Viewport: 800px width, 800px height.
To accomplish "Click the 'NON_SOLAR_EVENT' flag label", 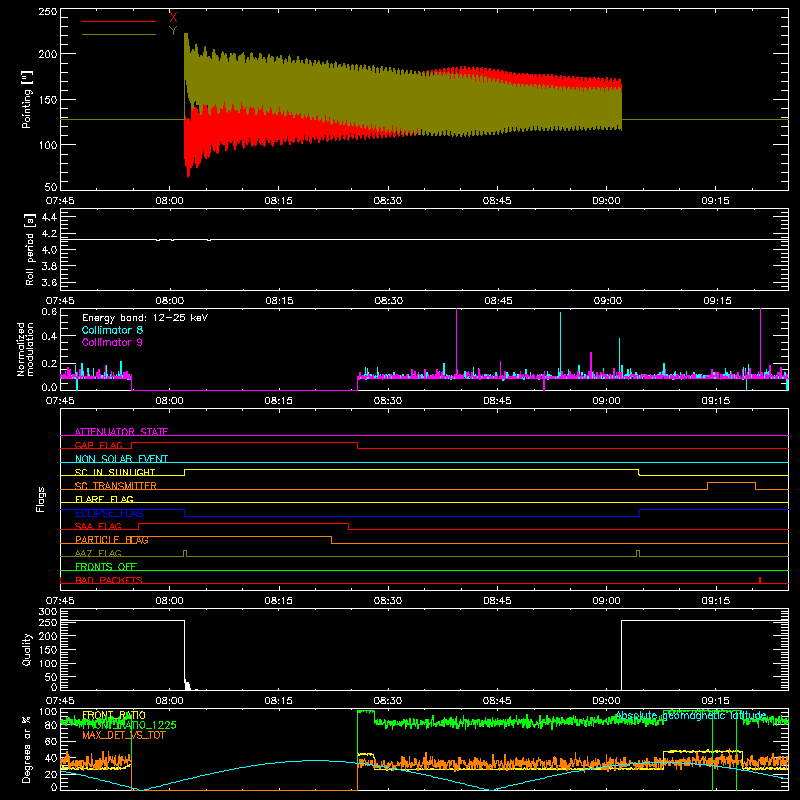I will pyautogui.click(x=121, y=459).
